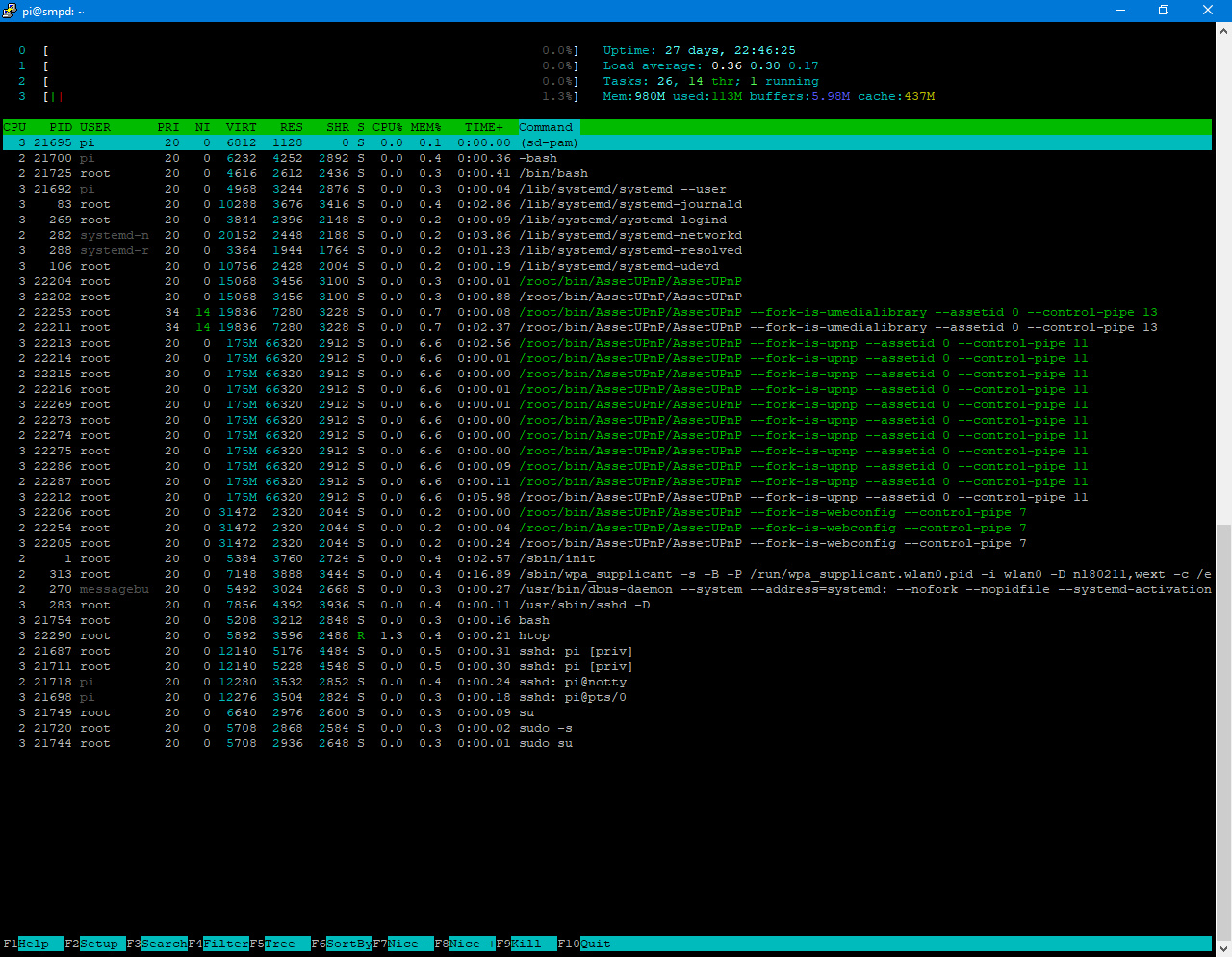Click the scrollbar up arrow

[1223, 31]
